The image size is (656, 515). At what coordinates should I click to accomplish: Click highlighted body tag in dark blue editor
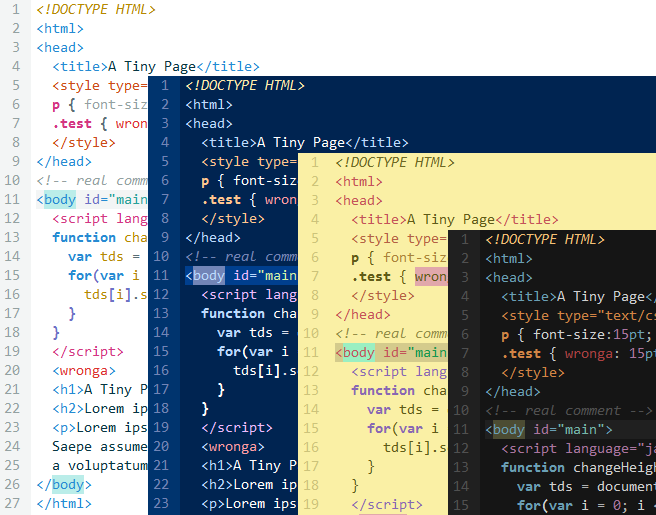click(x=209, y=276)
